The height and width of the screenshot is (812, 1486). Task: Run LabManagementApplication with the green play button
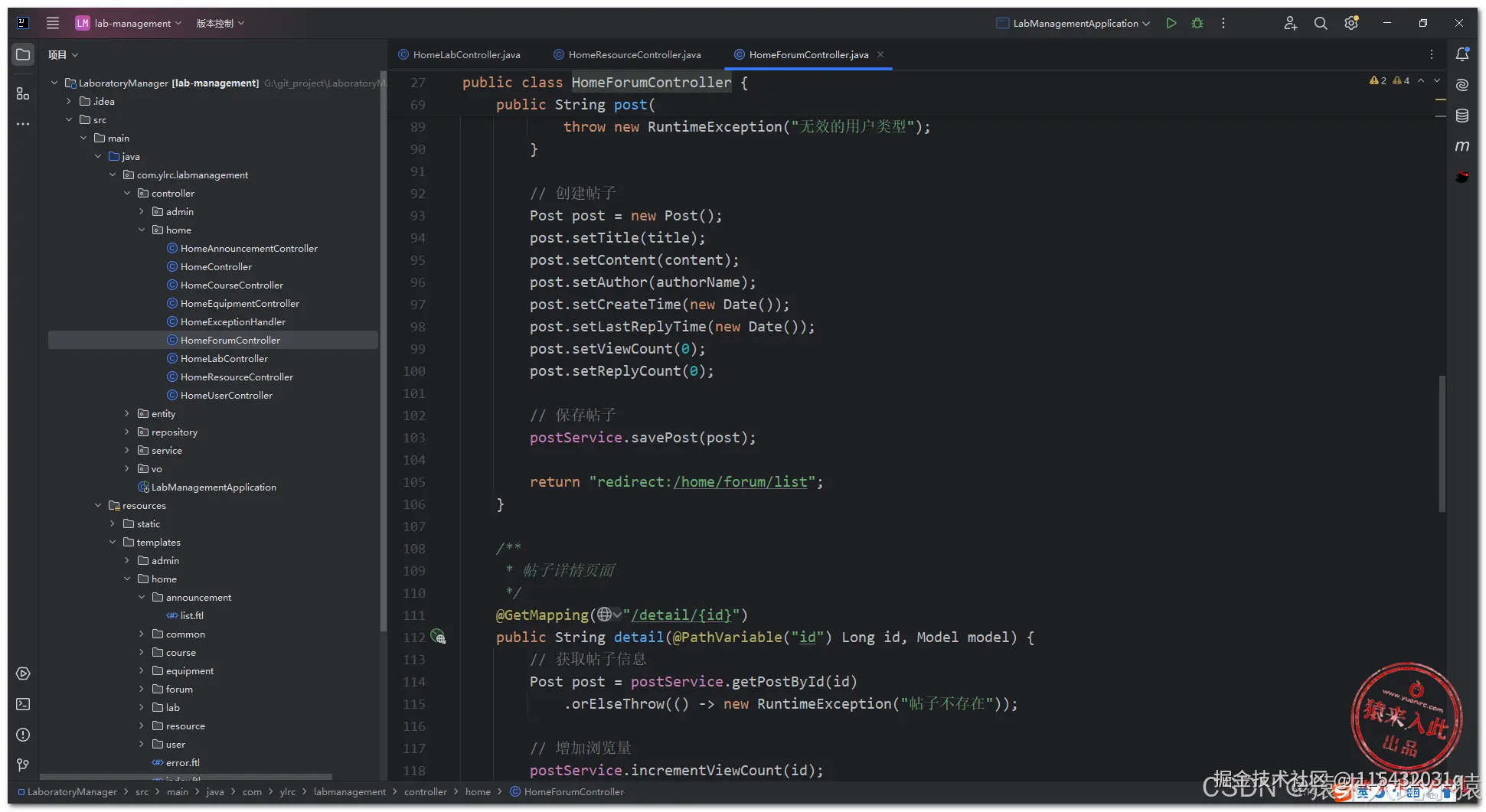pos(1171,23)
